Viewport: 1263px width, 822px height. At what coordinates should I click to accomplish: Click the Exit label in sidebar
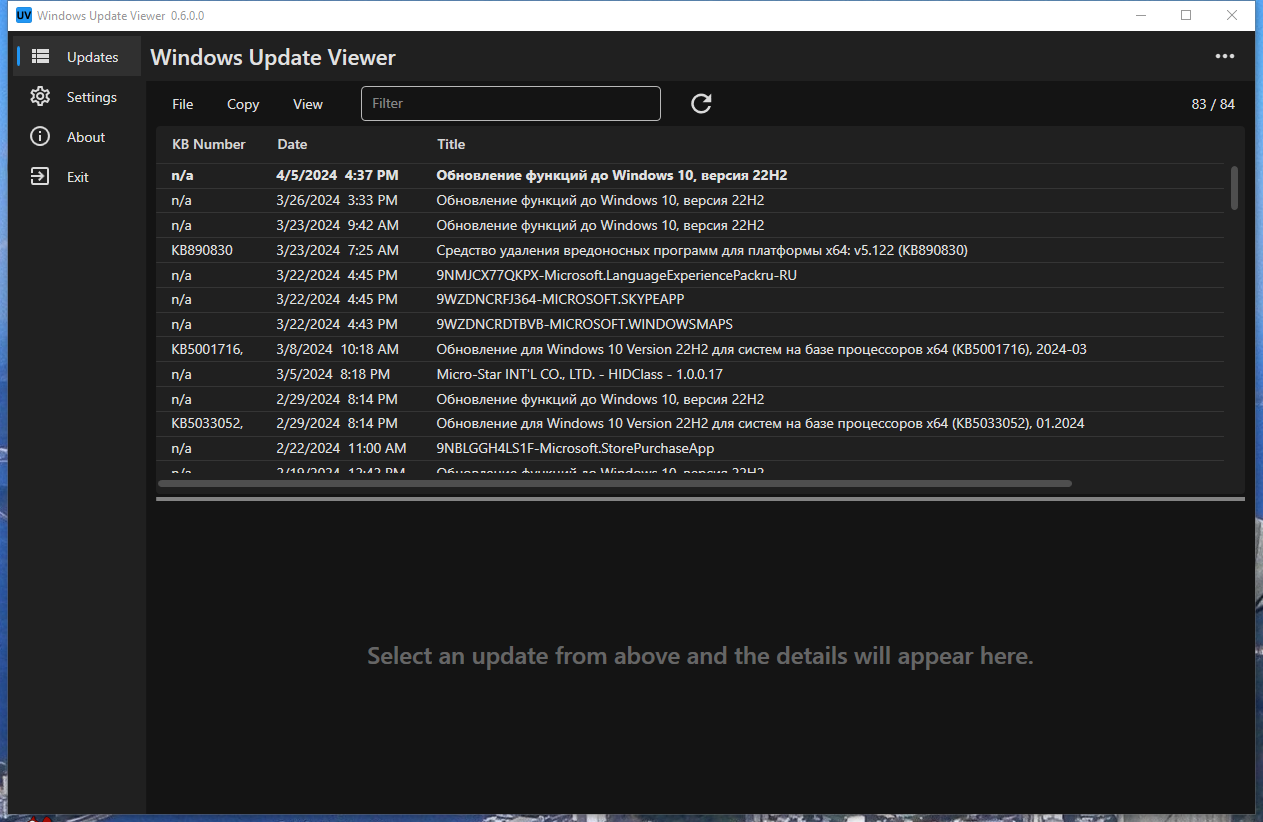pos(78,177)
